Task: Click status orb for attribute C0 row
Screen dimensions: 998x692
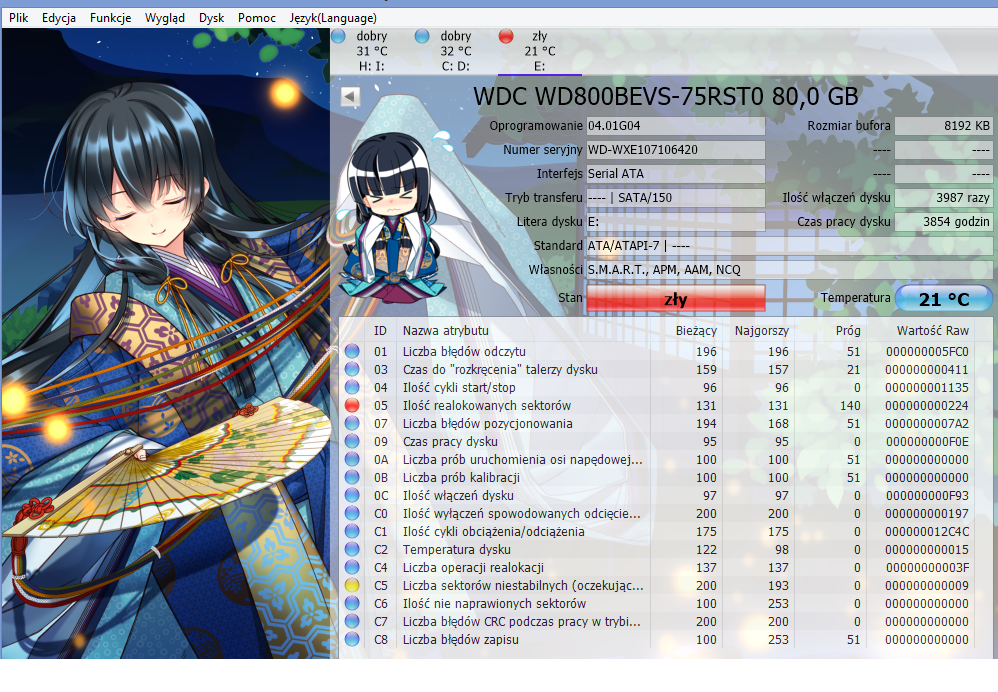Action: tap(352, 513)
